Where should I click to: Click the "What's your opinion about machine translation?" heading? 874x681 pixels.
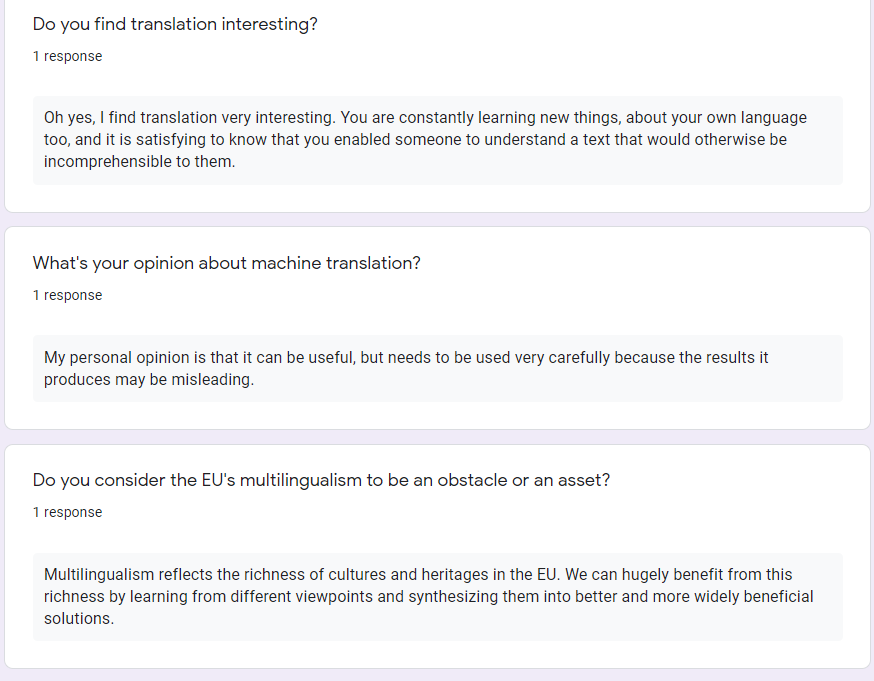(x=227, y=263)
